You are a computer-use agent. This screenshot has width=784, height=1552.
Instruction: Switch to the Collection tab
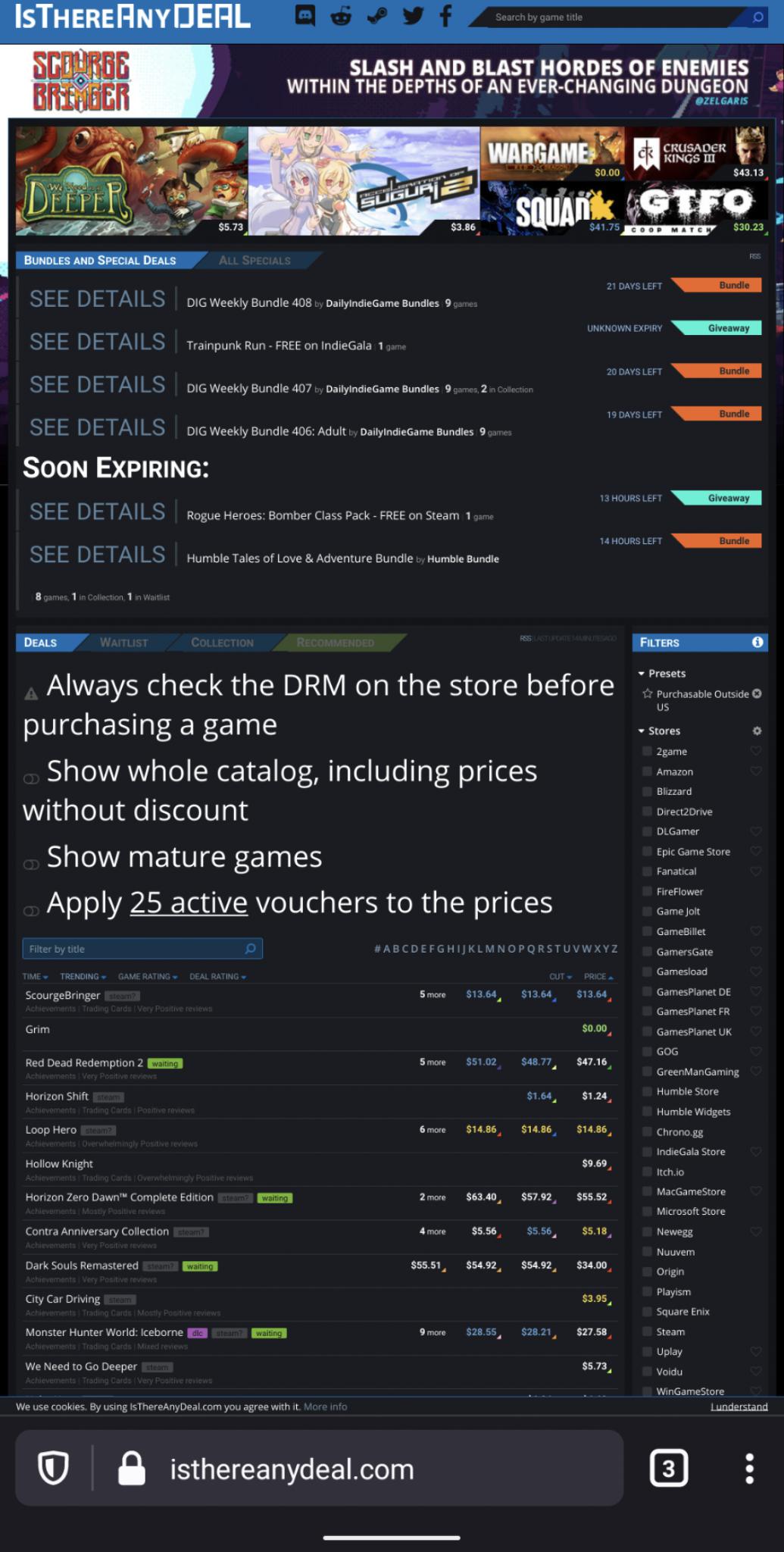[222, 642]
